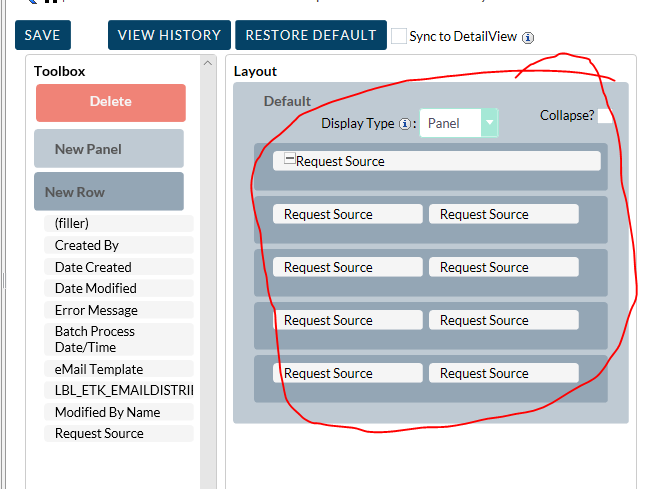Click the Toolbox scroll-up arrow
The image size is (650, 489).
tap(208, 63)
